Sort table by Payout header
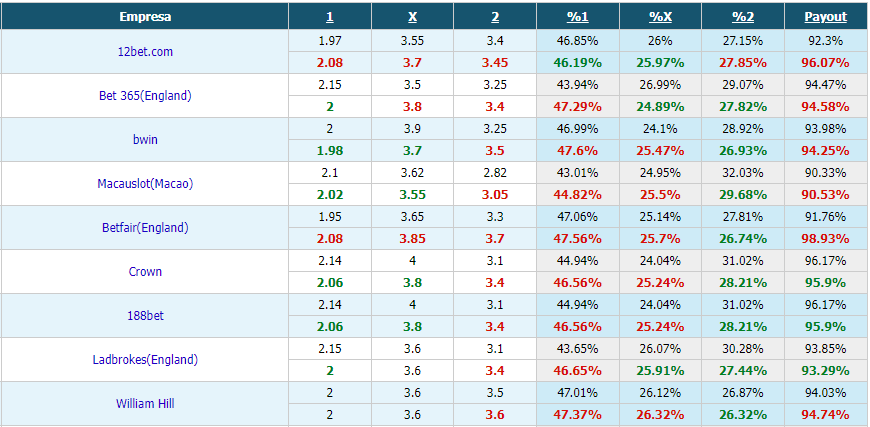This screenshot has height=427, width=870. (x=826, y=17)
